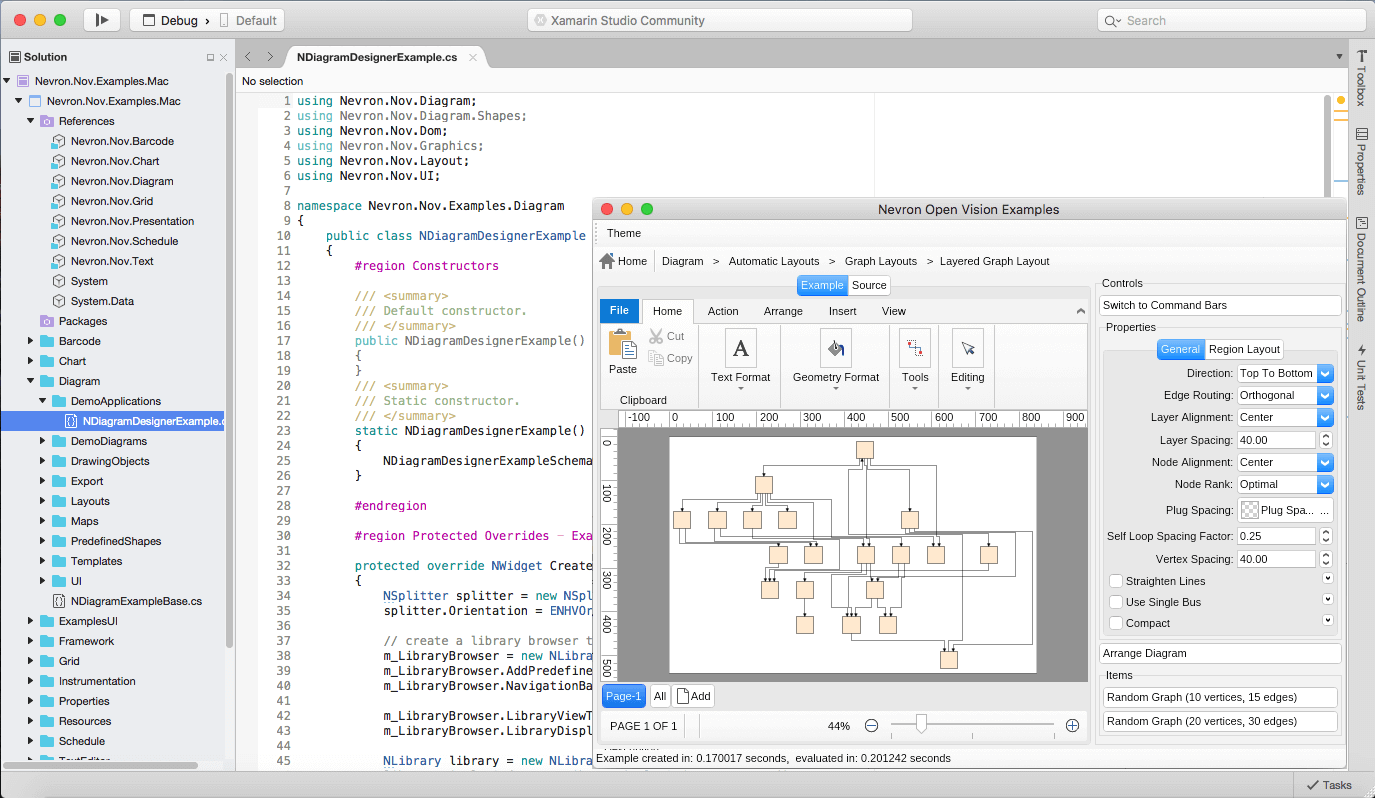The width and height of the screenshot is (1375, 798).
Task: Zoom in with the plus icon
Action: [x=1072, y=726]
